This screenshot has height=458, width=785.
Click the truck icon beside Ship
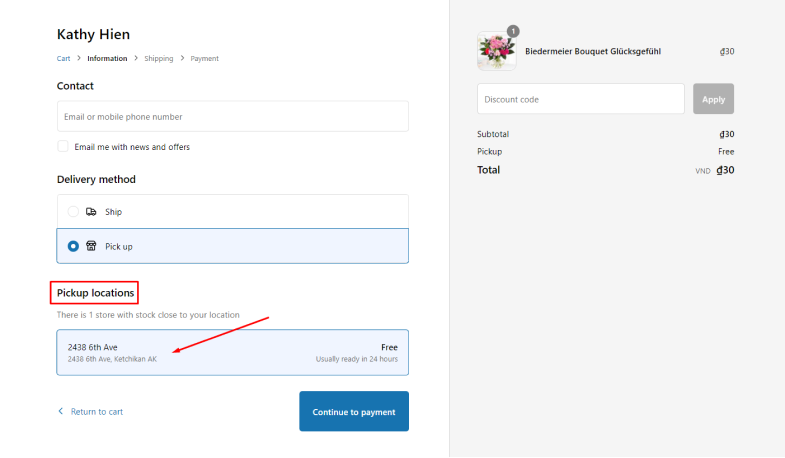[91, 212]
